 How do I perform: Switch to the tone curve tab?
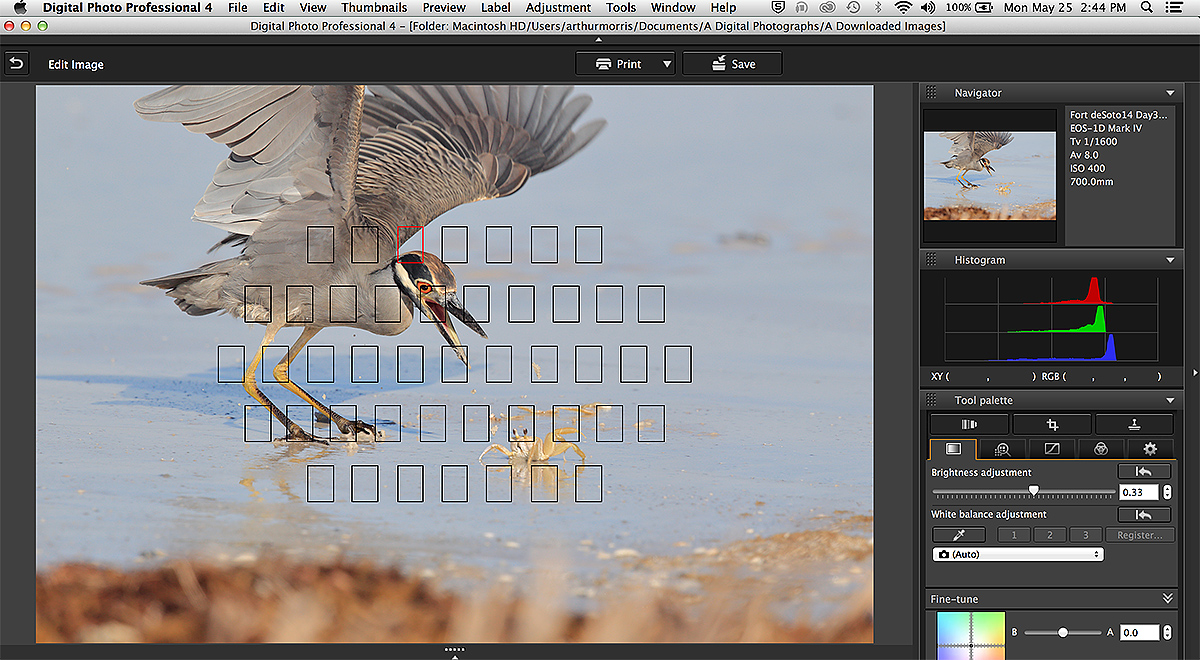1052,450
